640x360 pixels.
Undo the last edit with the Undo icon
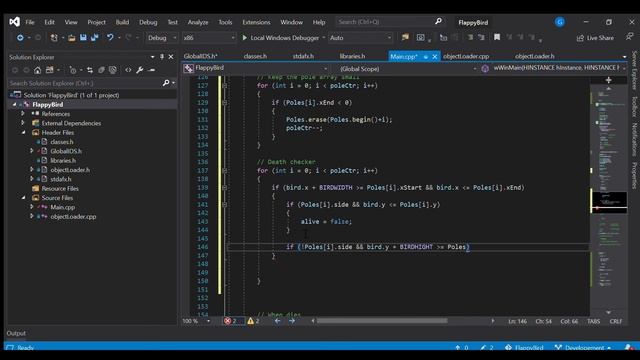pos(110,38)
